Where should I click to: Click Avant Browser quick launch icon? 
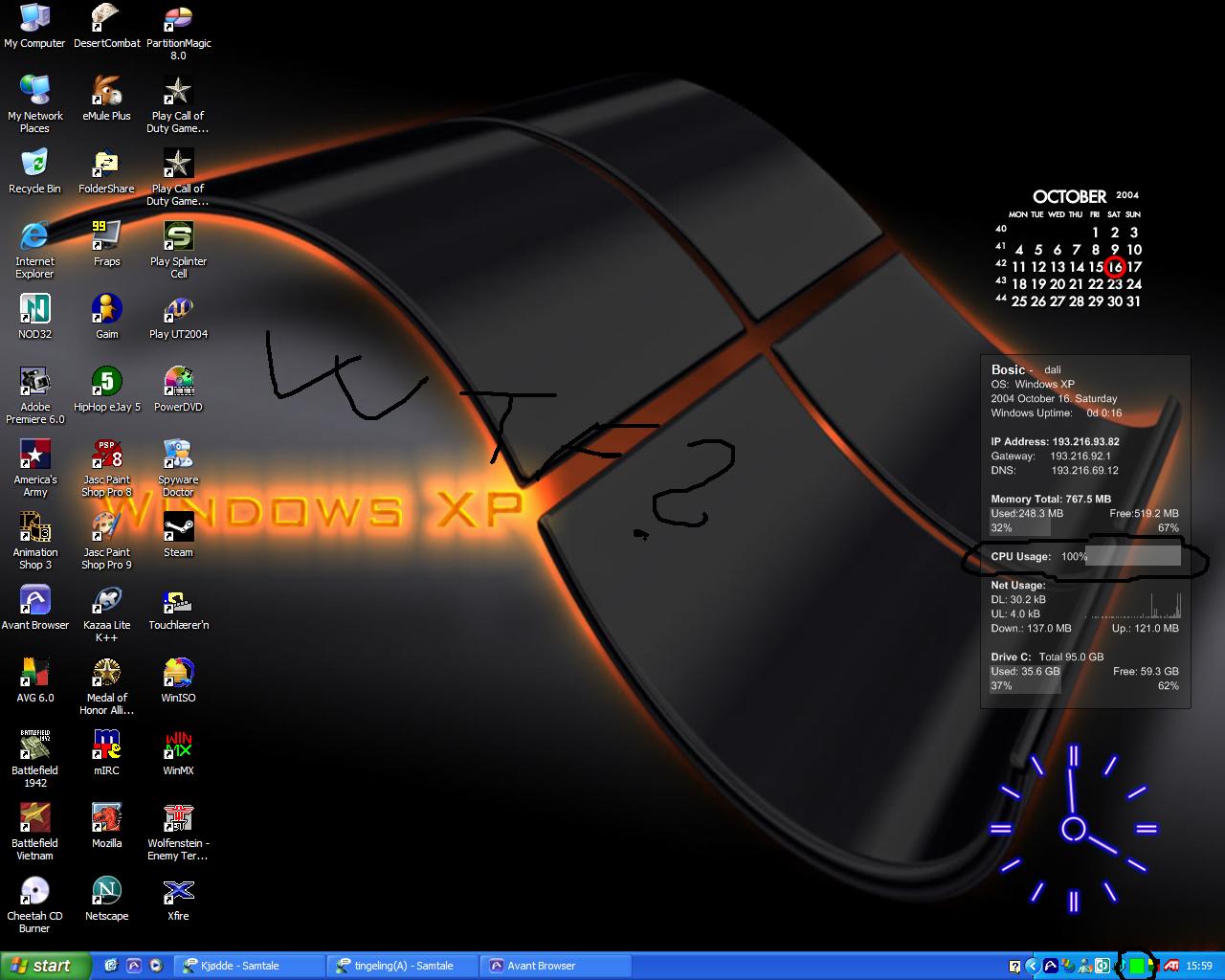pos(133,966)
